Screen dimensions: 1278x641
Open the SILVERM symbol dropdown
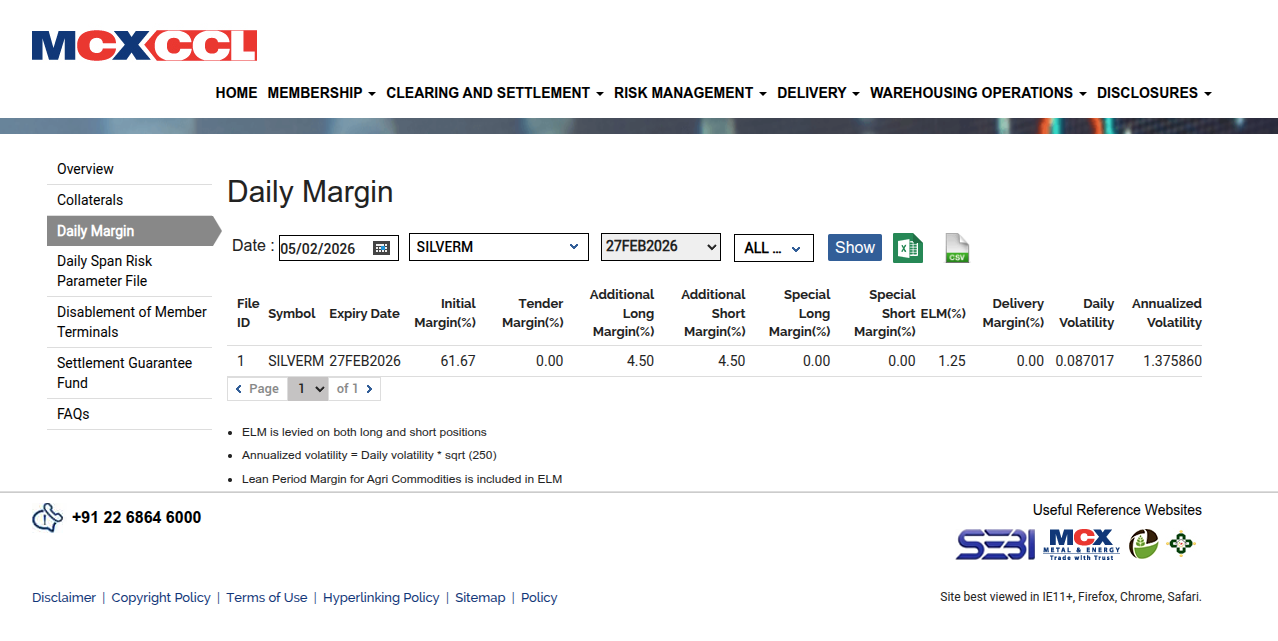[498, 247]
